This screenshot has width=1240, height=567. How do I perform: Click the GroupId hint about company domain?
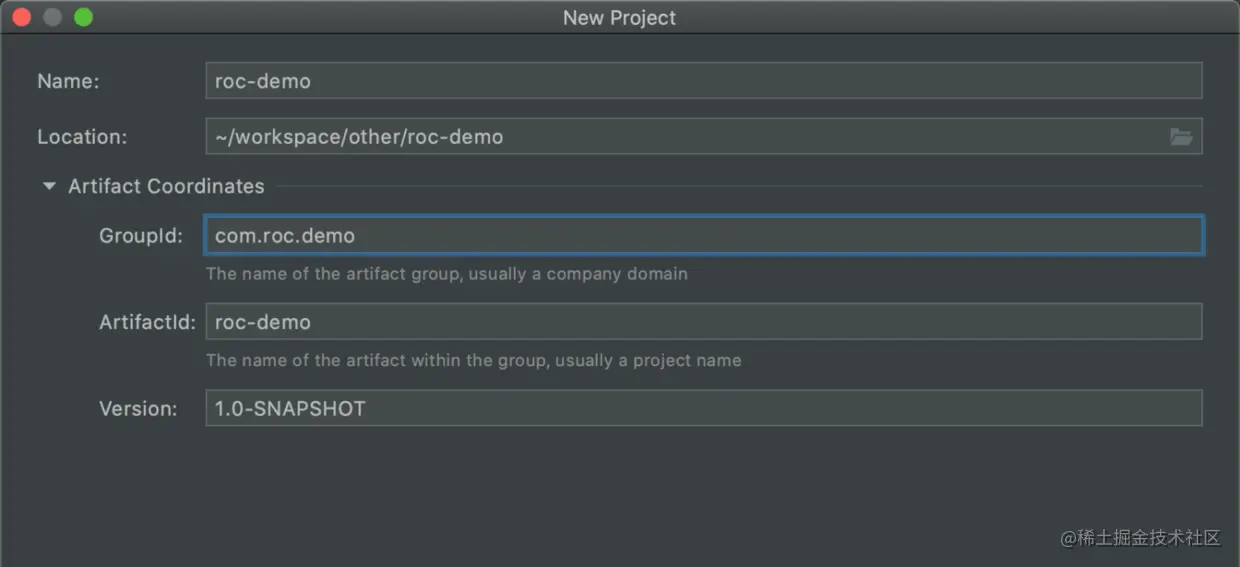click(x=446, y=273)
